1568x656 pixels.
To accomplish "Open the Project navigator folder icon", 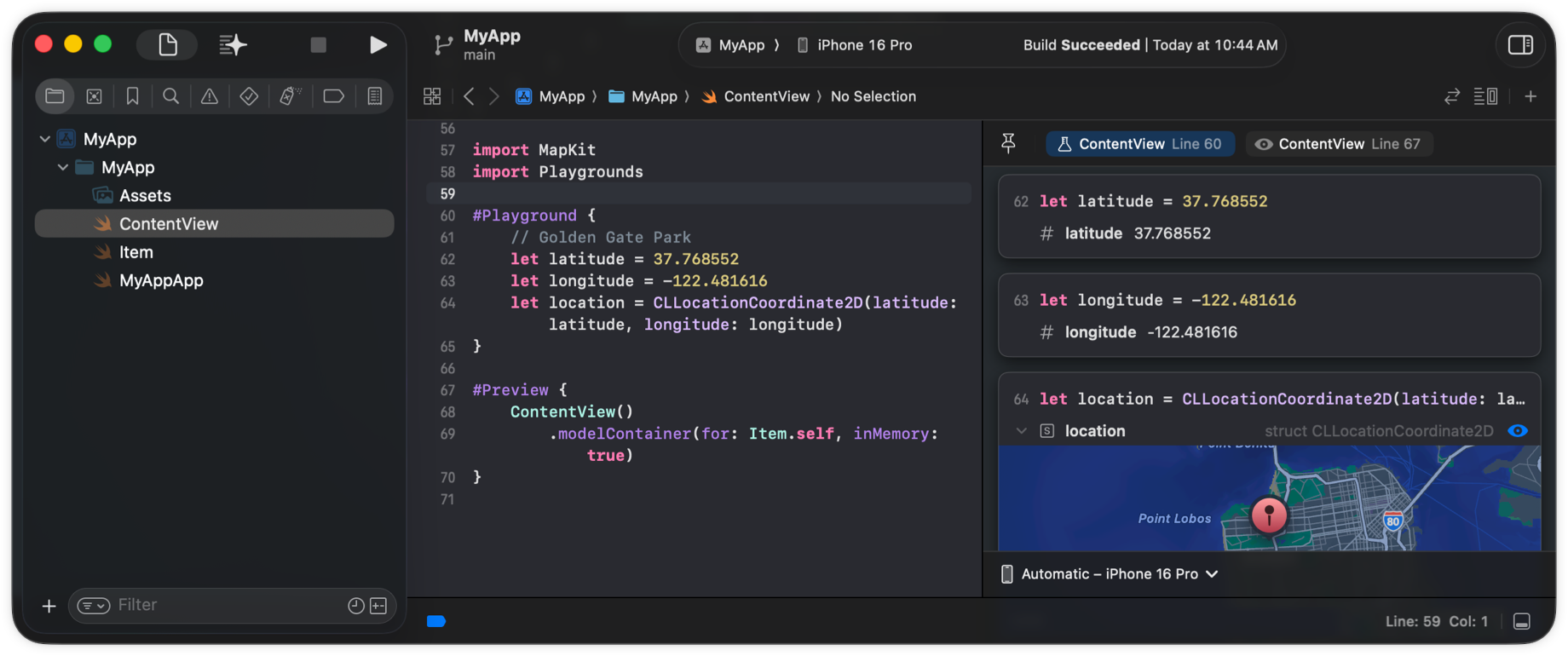I will [55, 96].
